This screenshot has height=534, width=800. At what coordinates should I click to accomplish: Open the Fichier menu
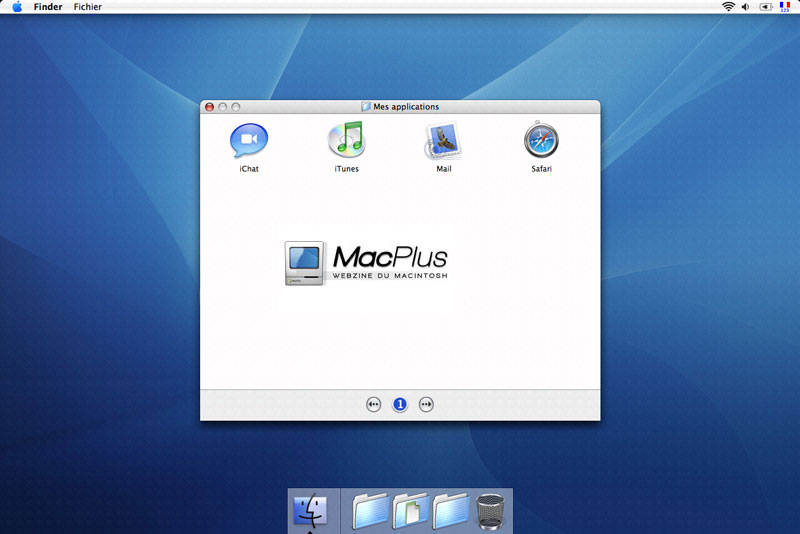click(87, 7)
